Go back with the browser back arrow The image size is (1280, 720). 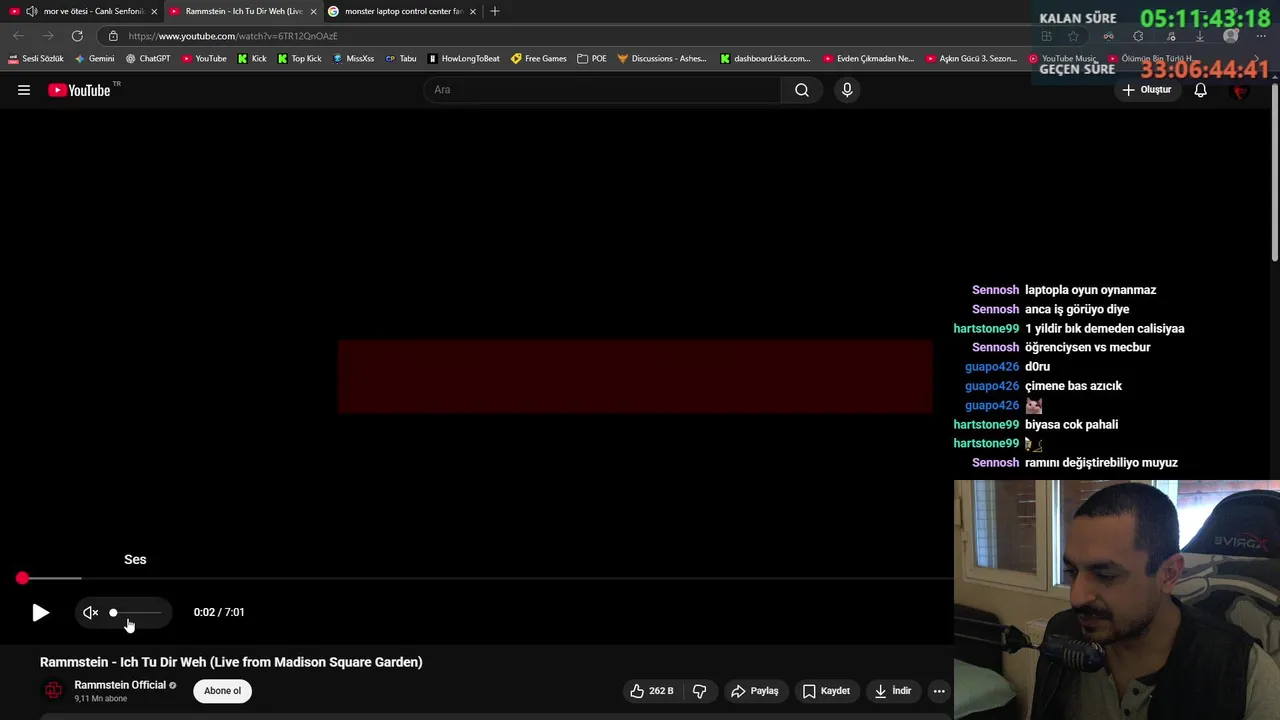(18, 36)
